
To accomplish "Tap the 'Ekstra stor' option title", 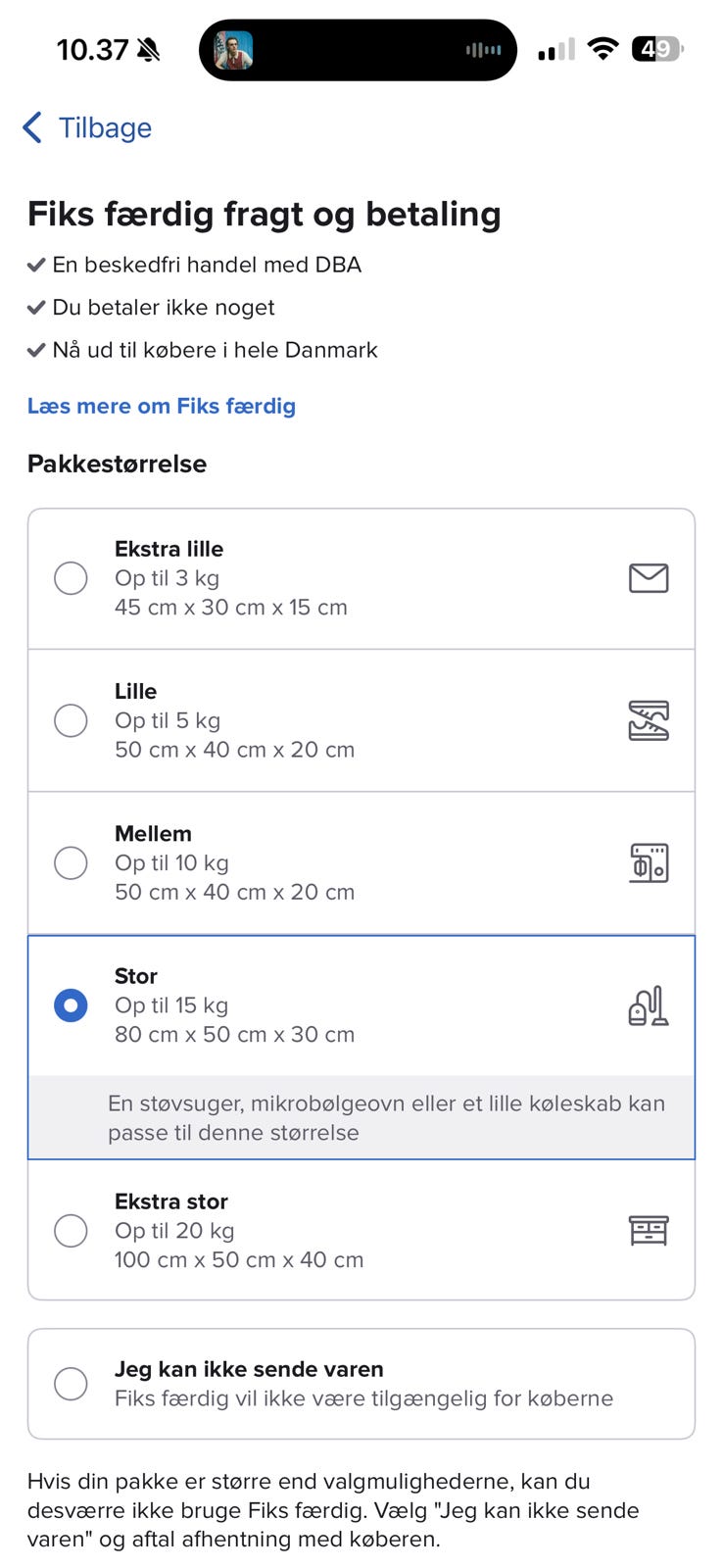I will [x=171, y=1201].
